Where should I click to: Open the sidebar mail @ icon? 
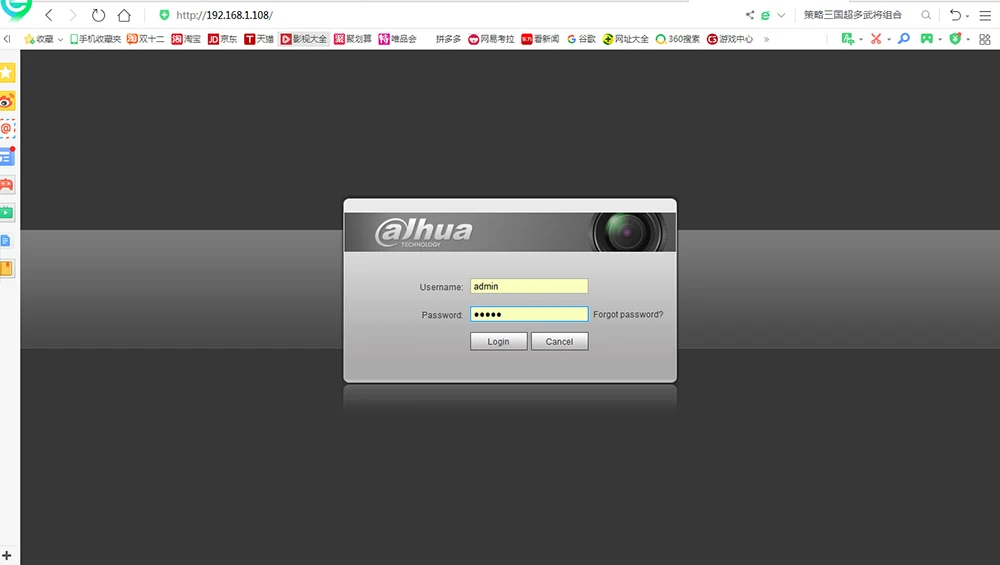click(7, 129)
